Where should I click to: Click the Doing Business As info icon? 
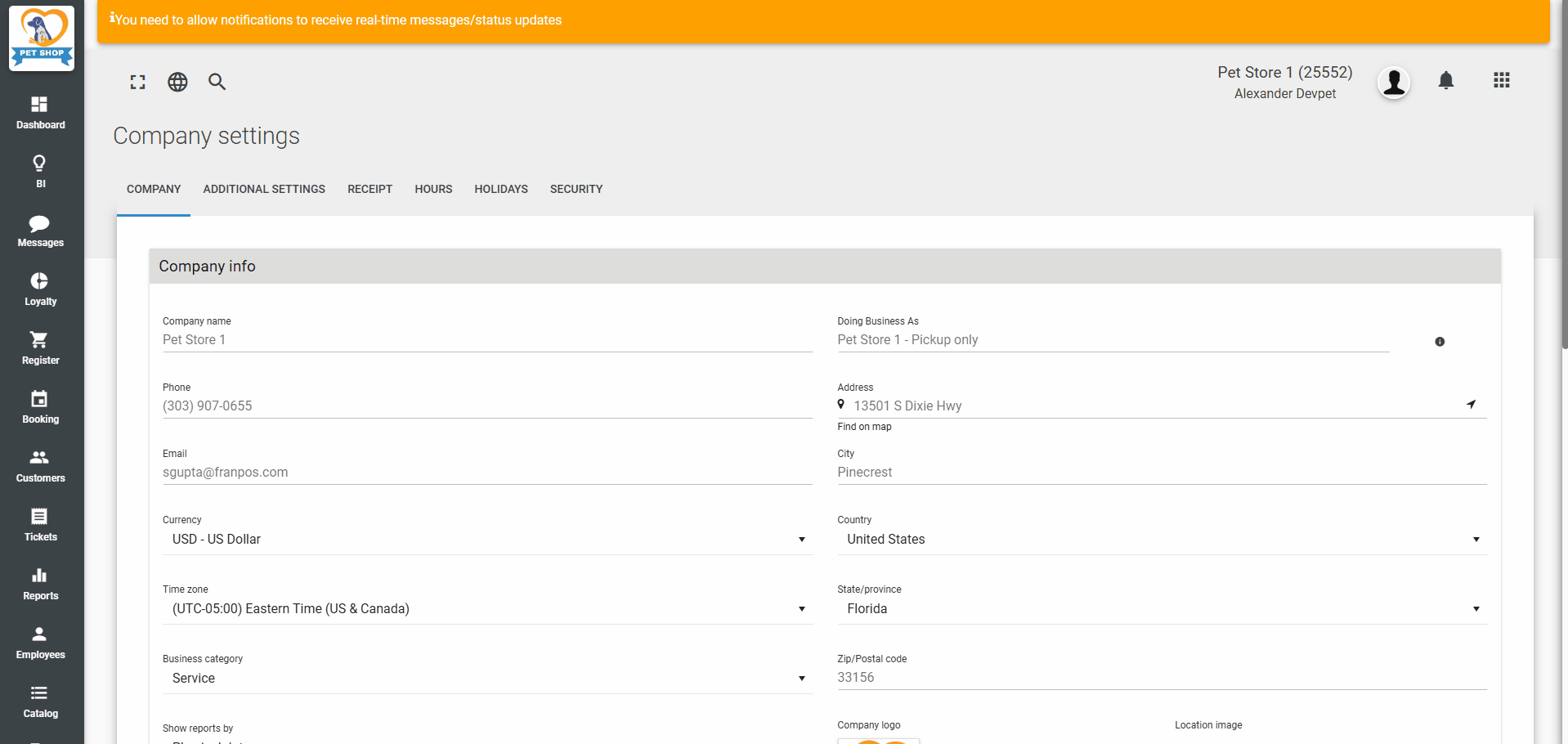pos(1440,342)
